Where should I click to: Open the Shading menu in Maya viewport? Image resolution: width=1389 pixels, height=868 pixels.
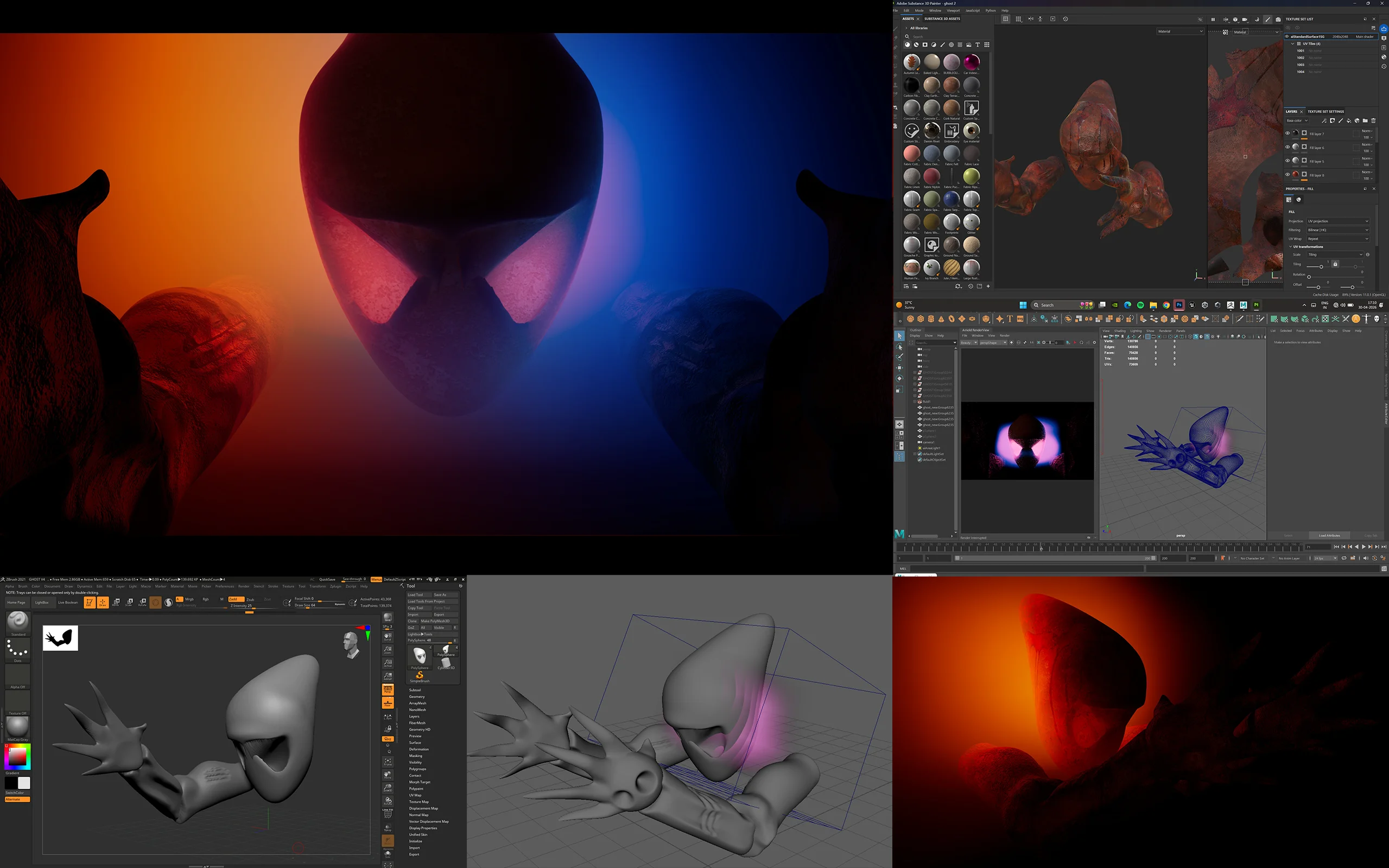1120,331
